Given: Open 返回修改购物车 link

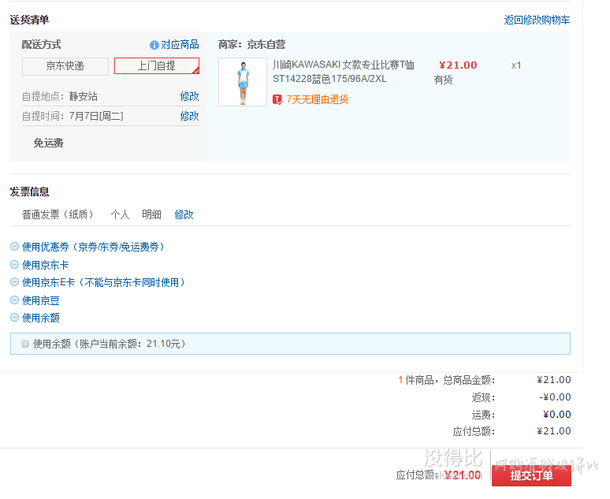Looking at the screenshot, I should [x=537, y=20].
